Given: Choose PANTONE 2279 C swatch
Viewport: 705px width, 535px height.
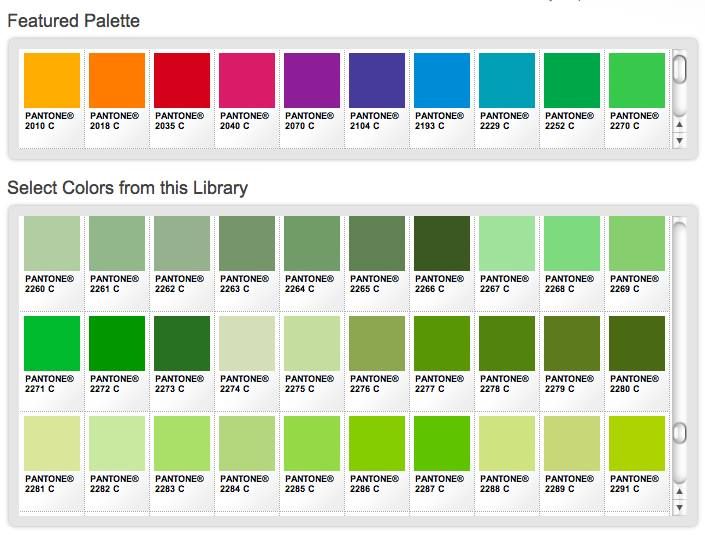Looking at the screenshot, I should [x=571, y=343].
